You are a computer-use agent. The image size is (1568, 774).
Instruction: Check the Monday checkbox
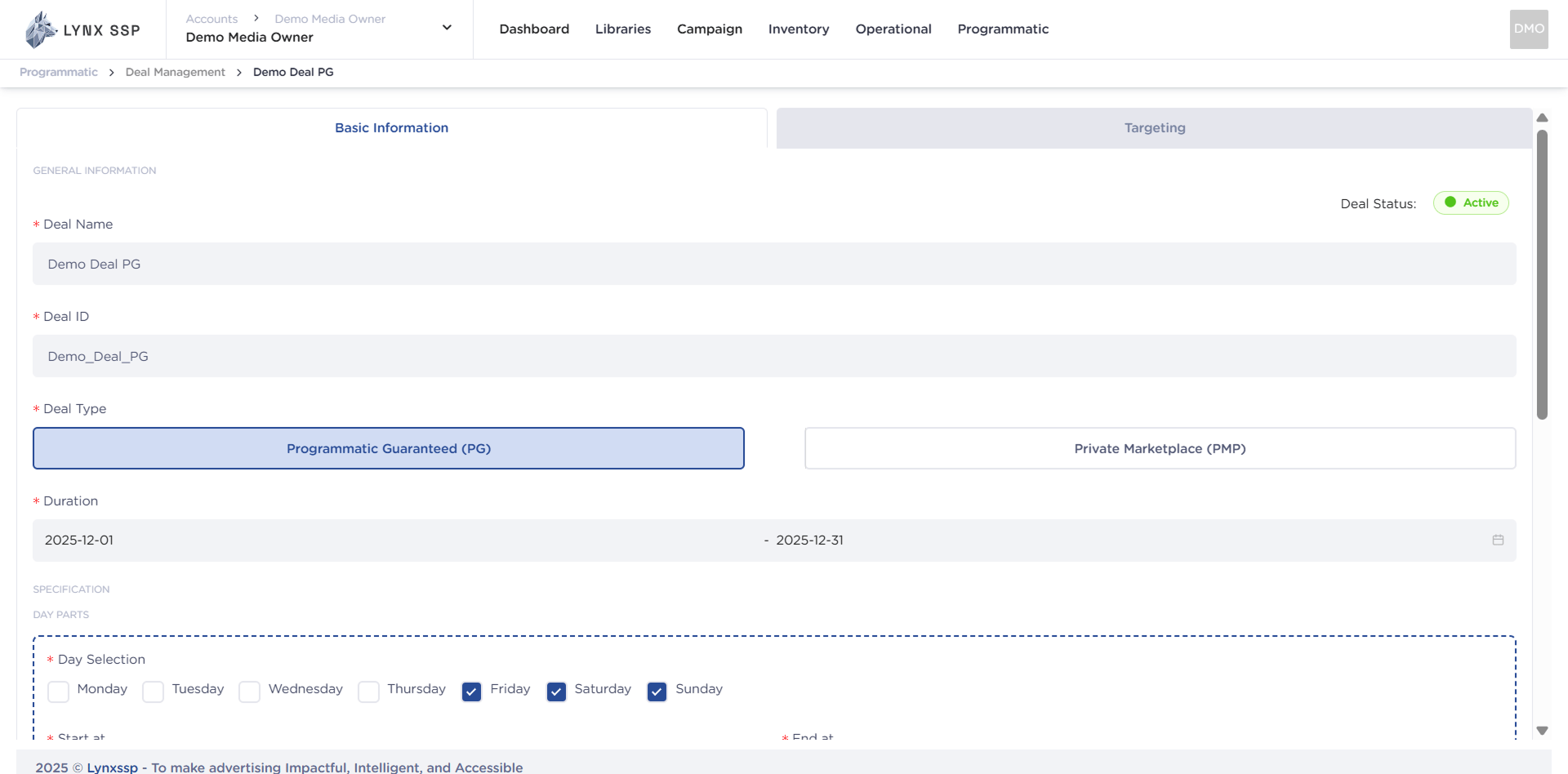[x=58, y=692]
